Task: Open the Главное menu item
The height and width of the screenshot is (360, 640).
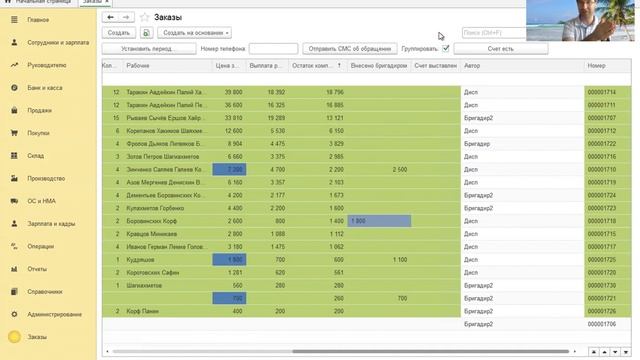Action: [38, 20]
